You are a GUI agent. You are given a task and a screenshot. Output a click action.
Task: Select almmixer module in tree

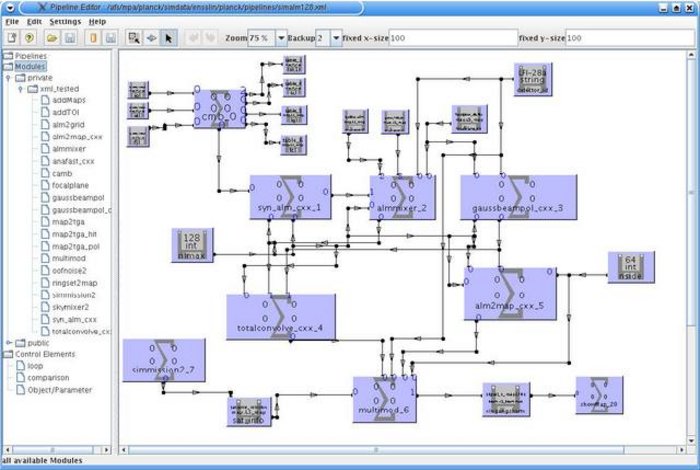69,149
